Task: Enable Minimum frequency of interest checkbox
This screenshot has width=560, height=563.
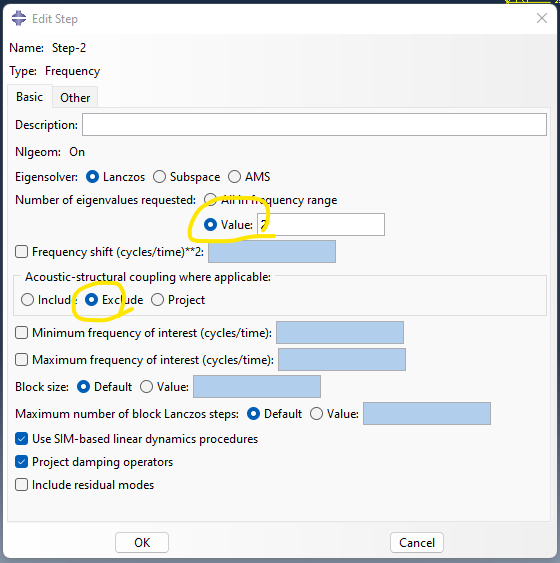Action: 22,332
